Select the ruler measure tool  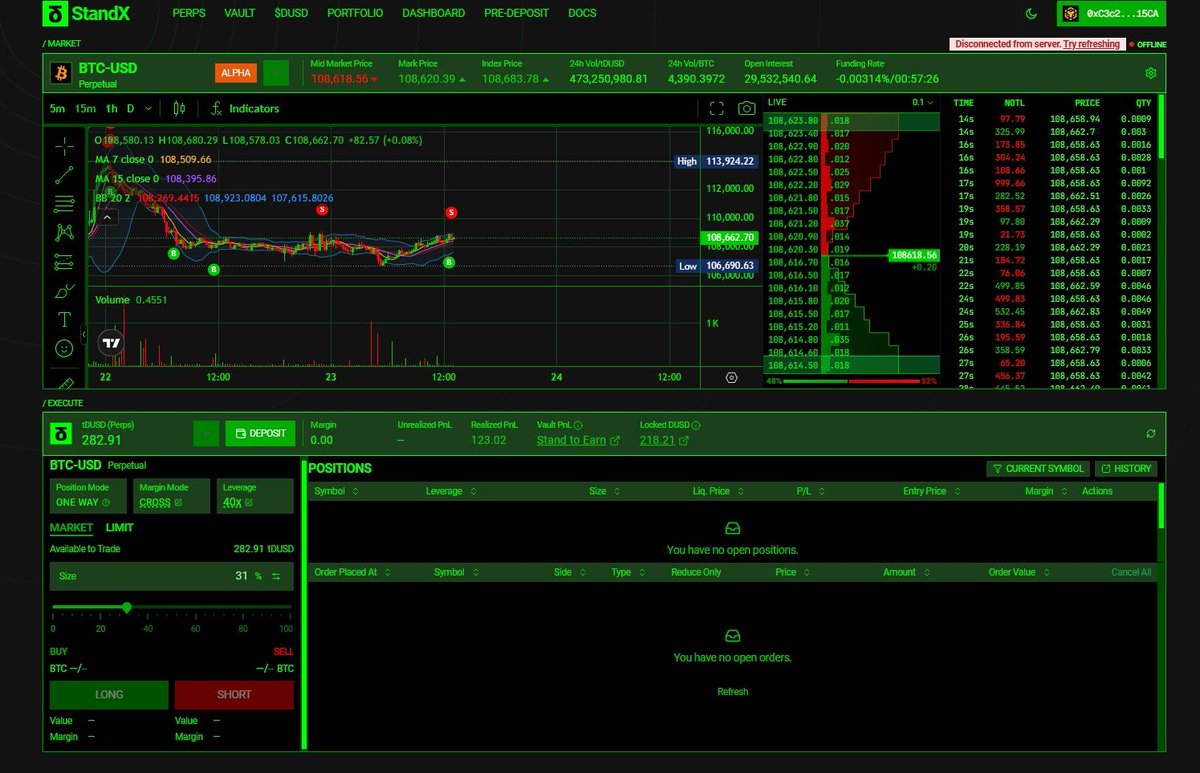(65, 381)
